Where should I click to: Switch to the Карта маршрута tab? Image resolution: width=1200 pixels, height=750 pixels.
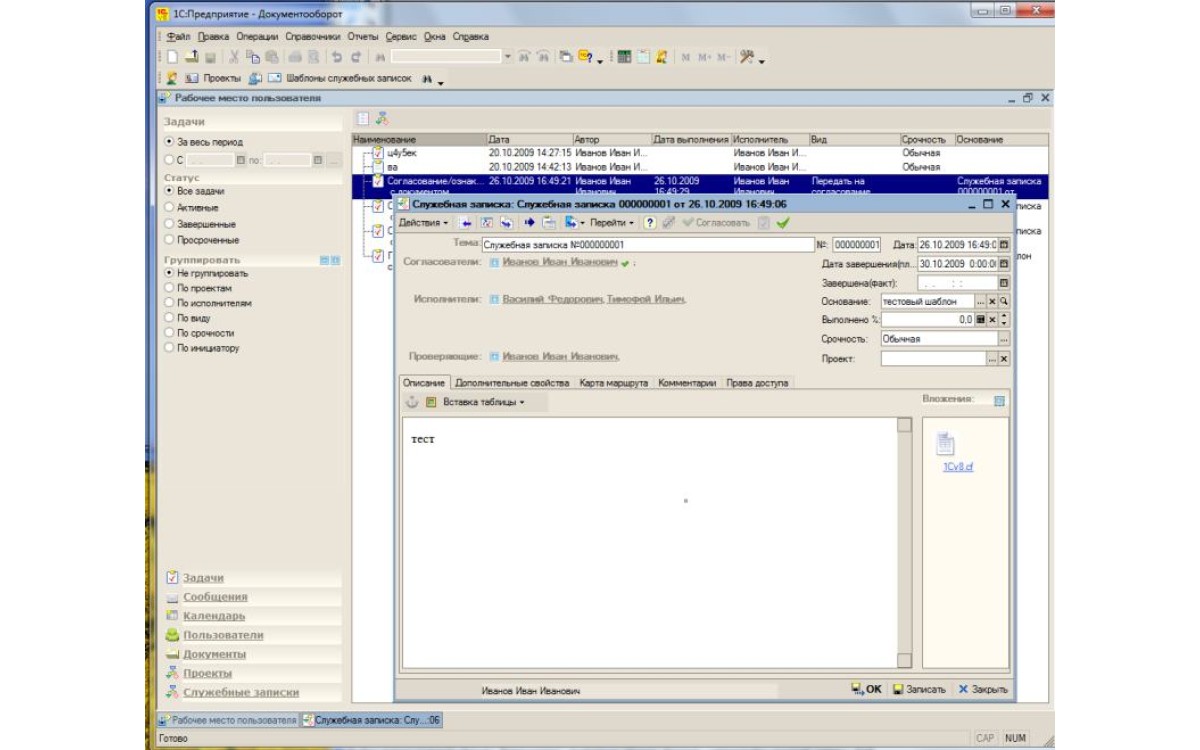click(x=613, y=382)
